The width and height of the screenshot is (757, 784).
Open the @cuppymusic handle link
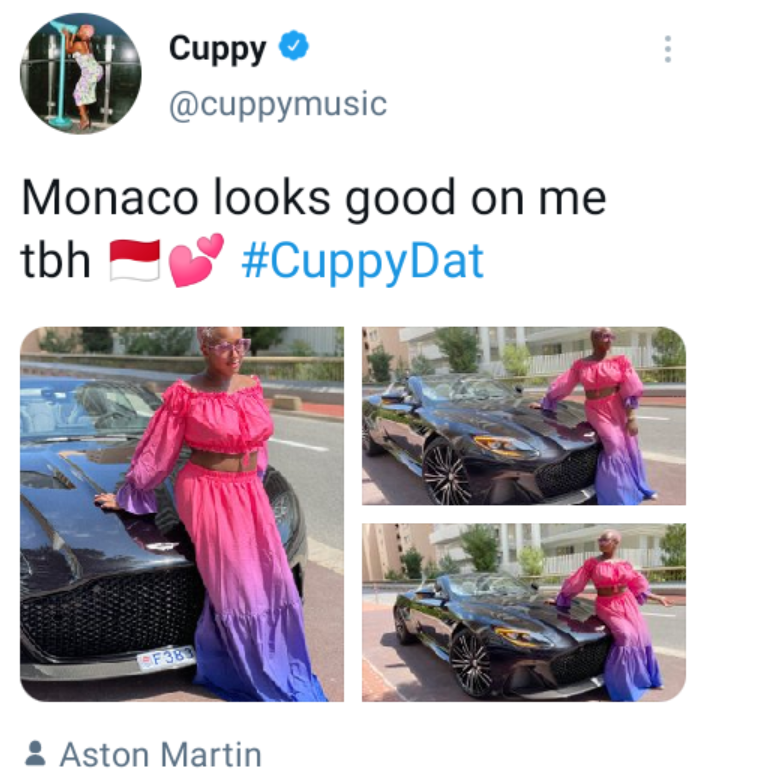coord(278,104)
